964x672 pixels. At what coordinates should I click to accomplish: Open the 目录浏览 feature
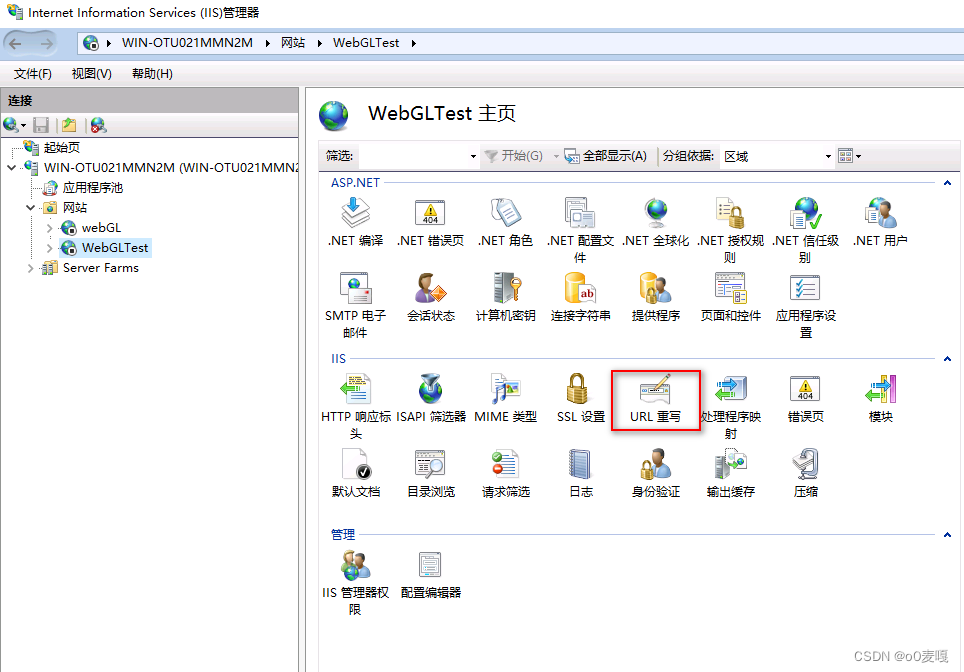coord(430,473)
